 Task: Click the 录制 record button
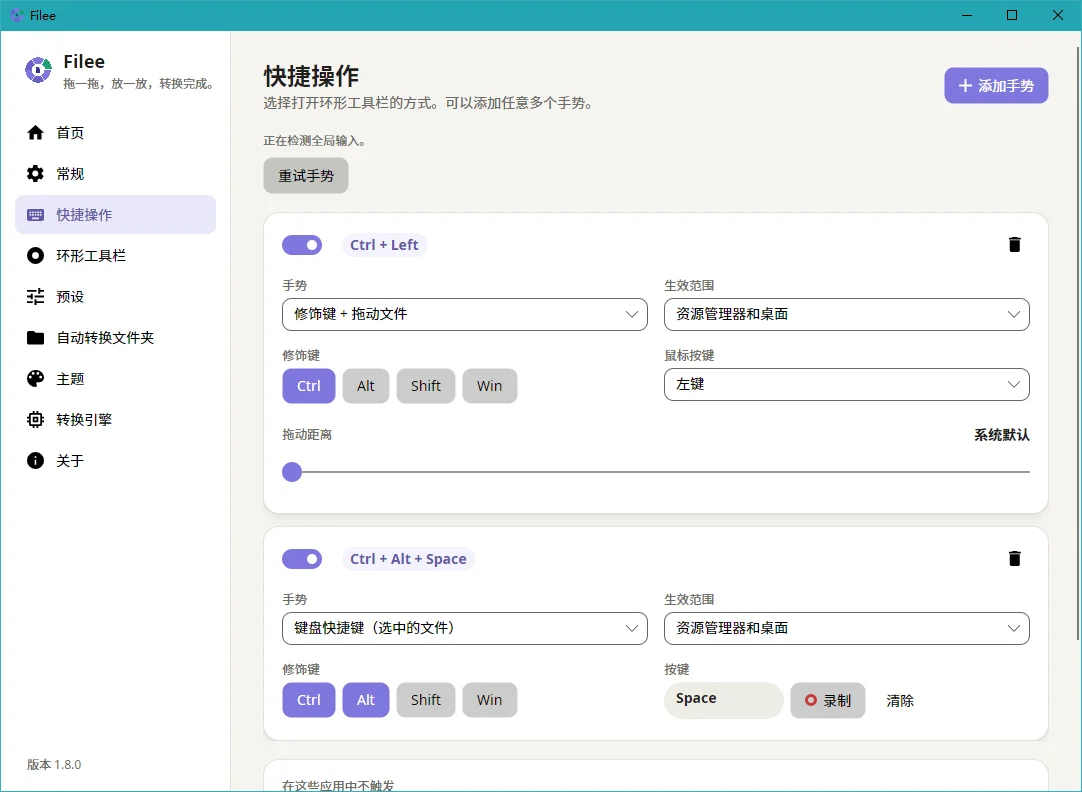827,700
